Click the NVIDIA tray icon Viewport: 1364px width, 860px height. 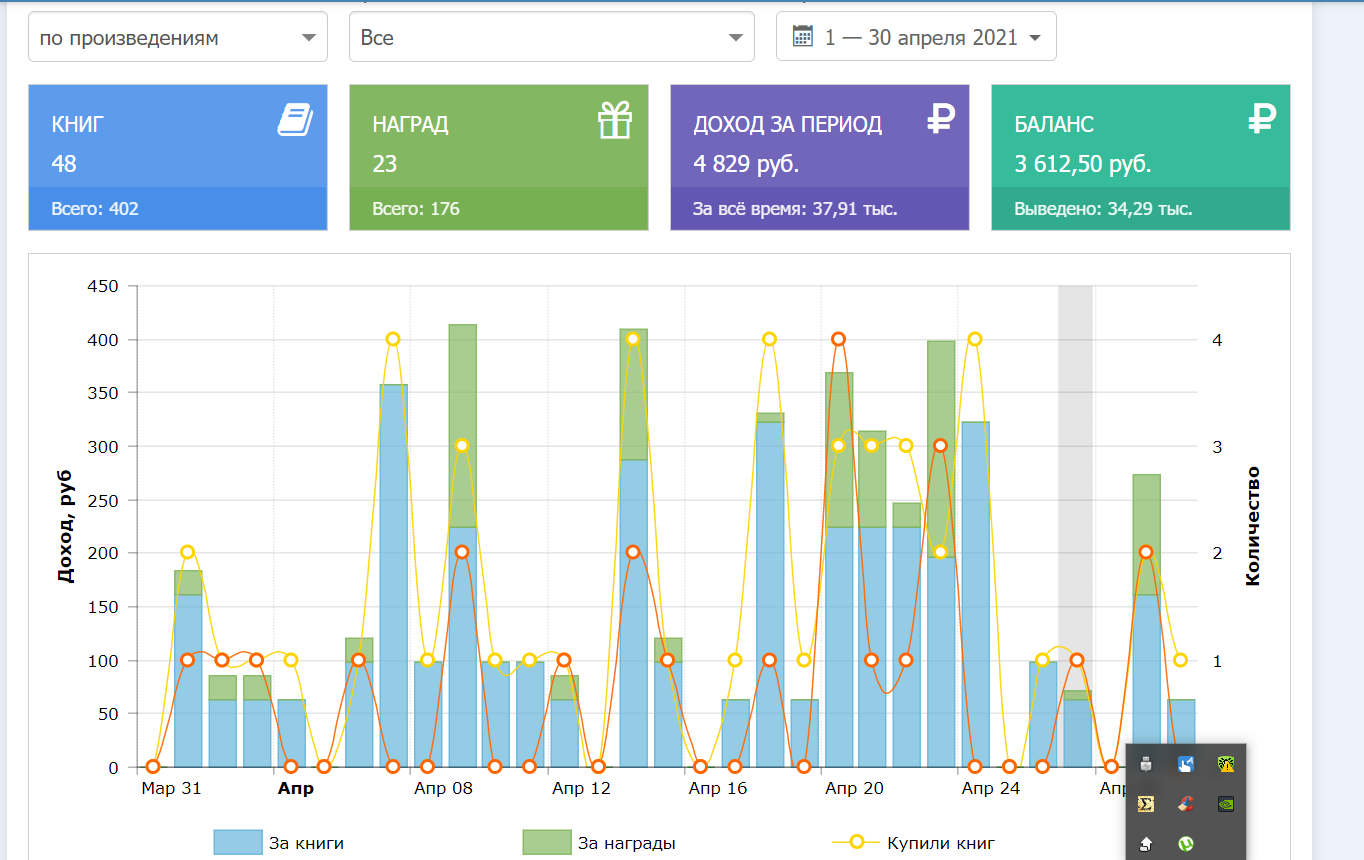(x=1225, y=803)
